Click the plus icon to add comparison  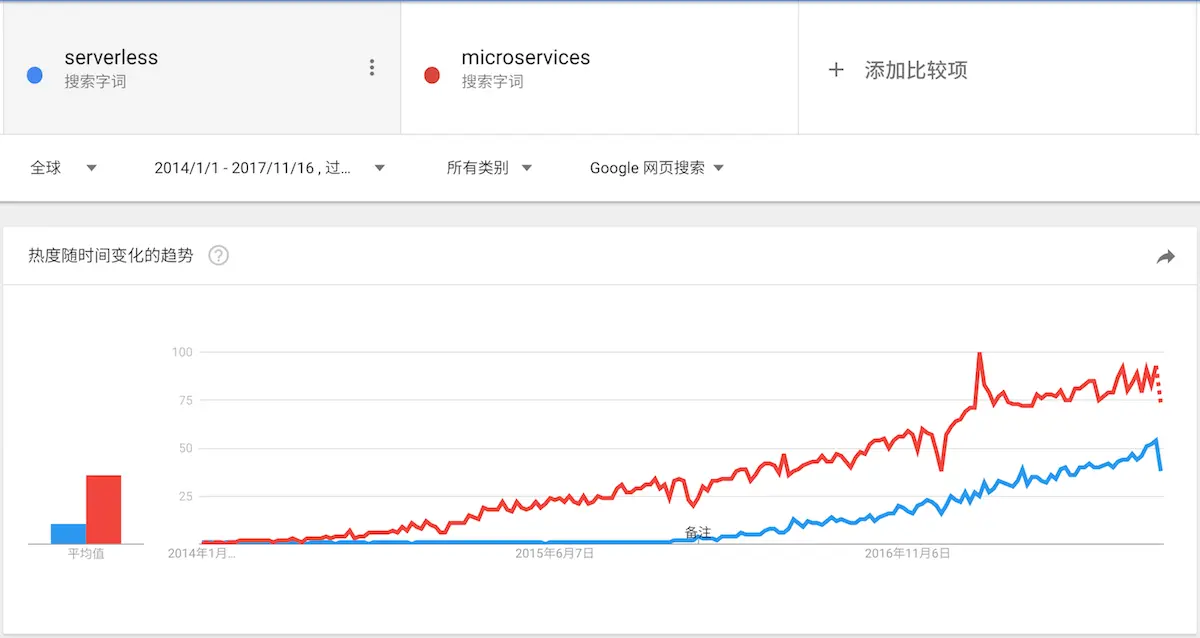[x=836, y=69]
